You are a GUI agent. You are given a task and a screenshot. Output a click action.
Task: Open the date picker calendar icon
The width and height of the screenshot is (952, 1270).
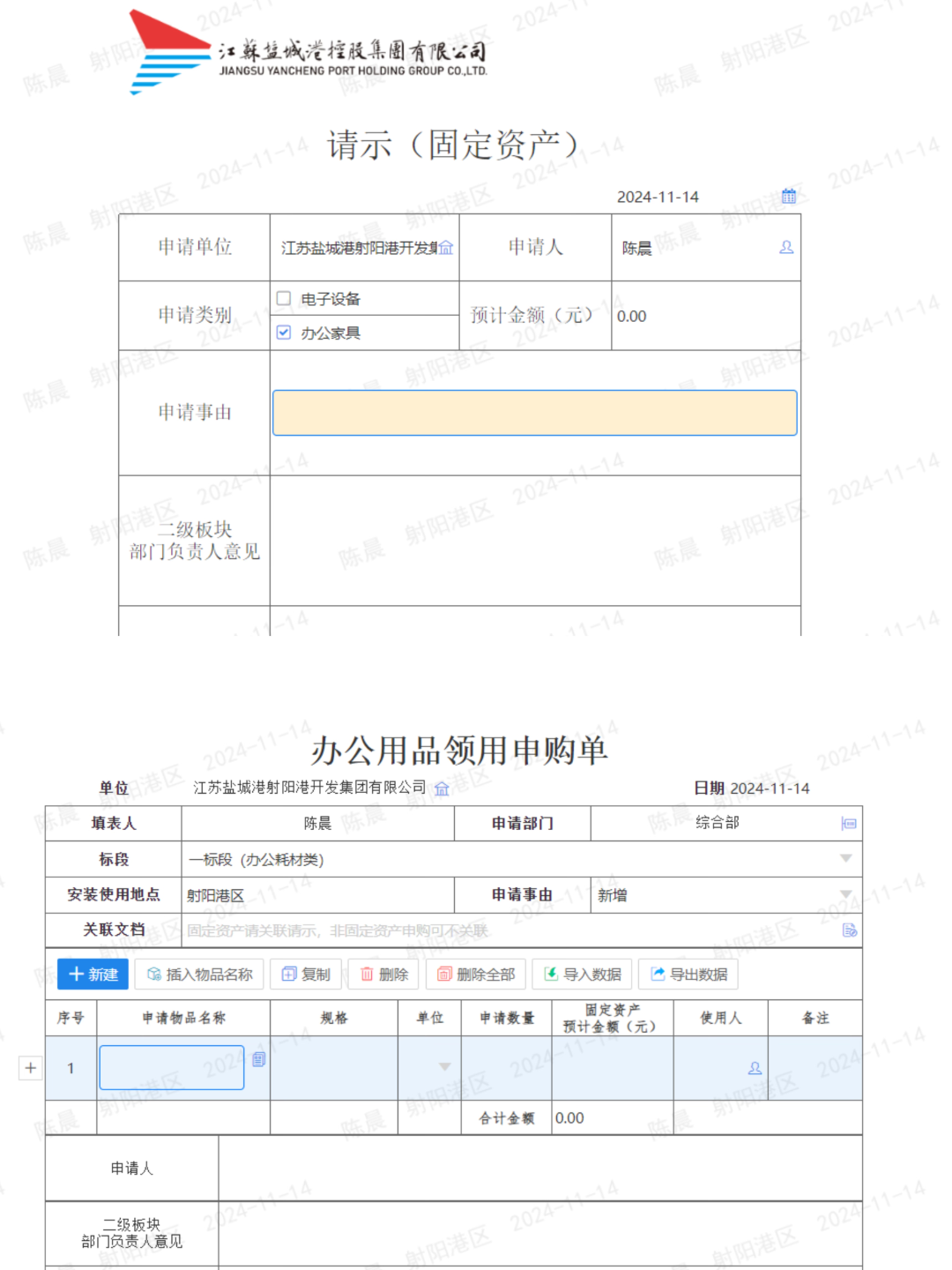click(x=789, y=196)
